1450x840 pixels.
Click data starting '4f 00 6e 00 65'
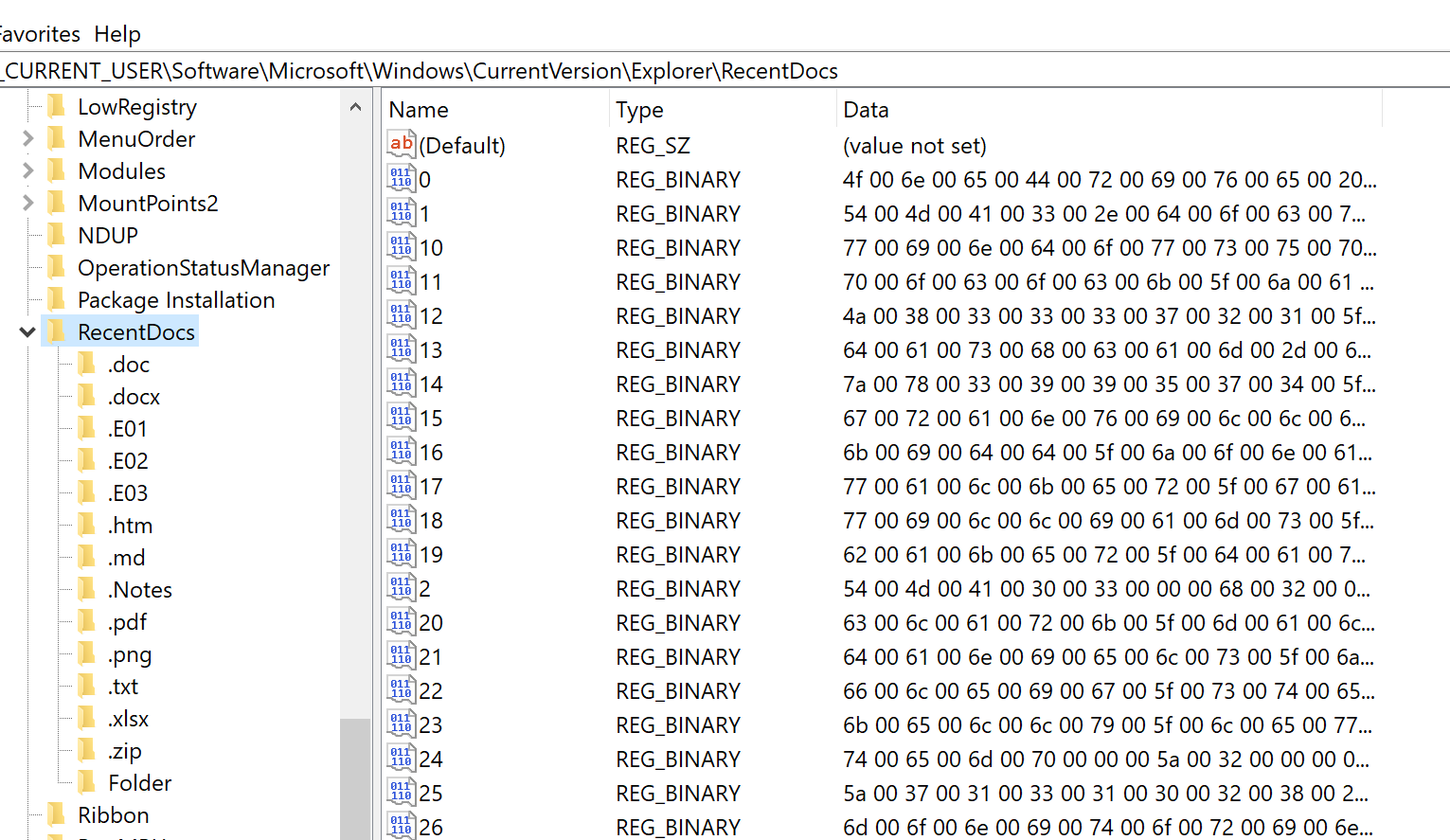[1109, 179]
